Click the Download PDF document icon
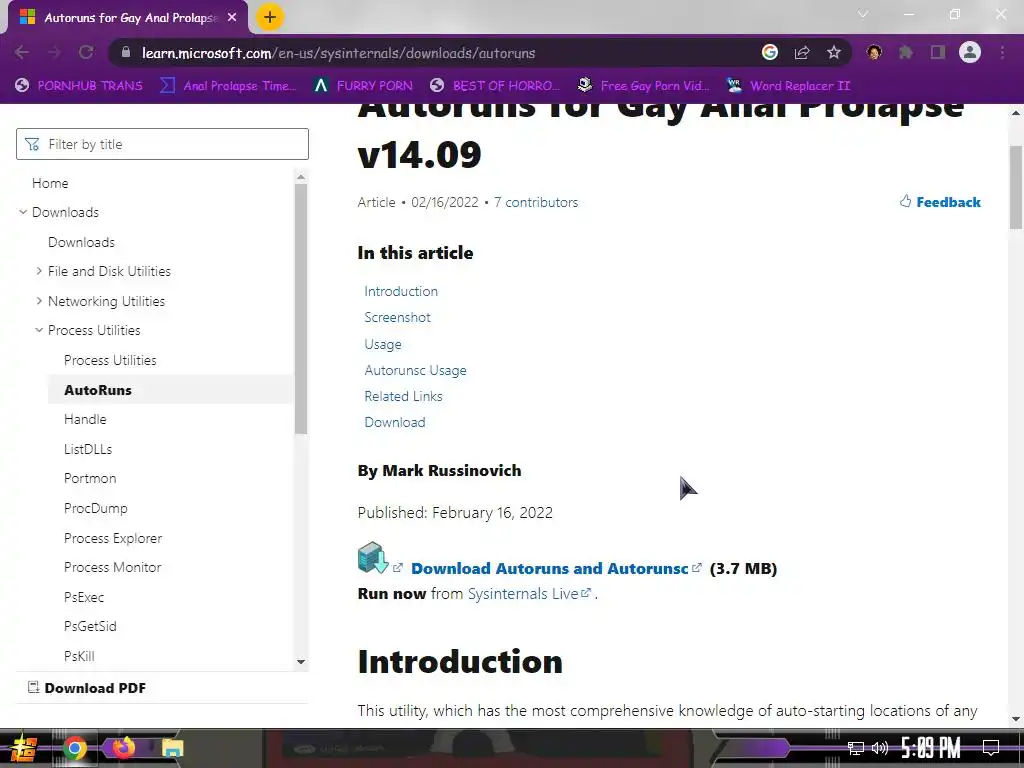The width and height of the screenshot is (1024, 768). pos(33,687)
